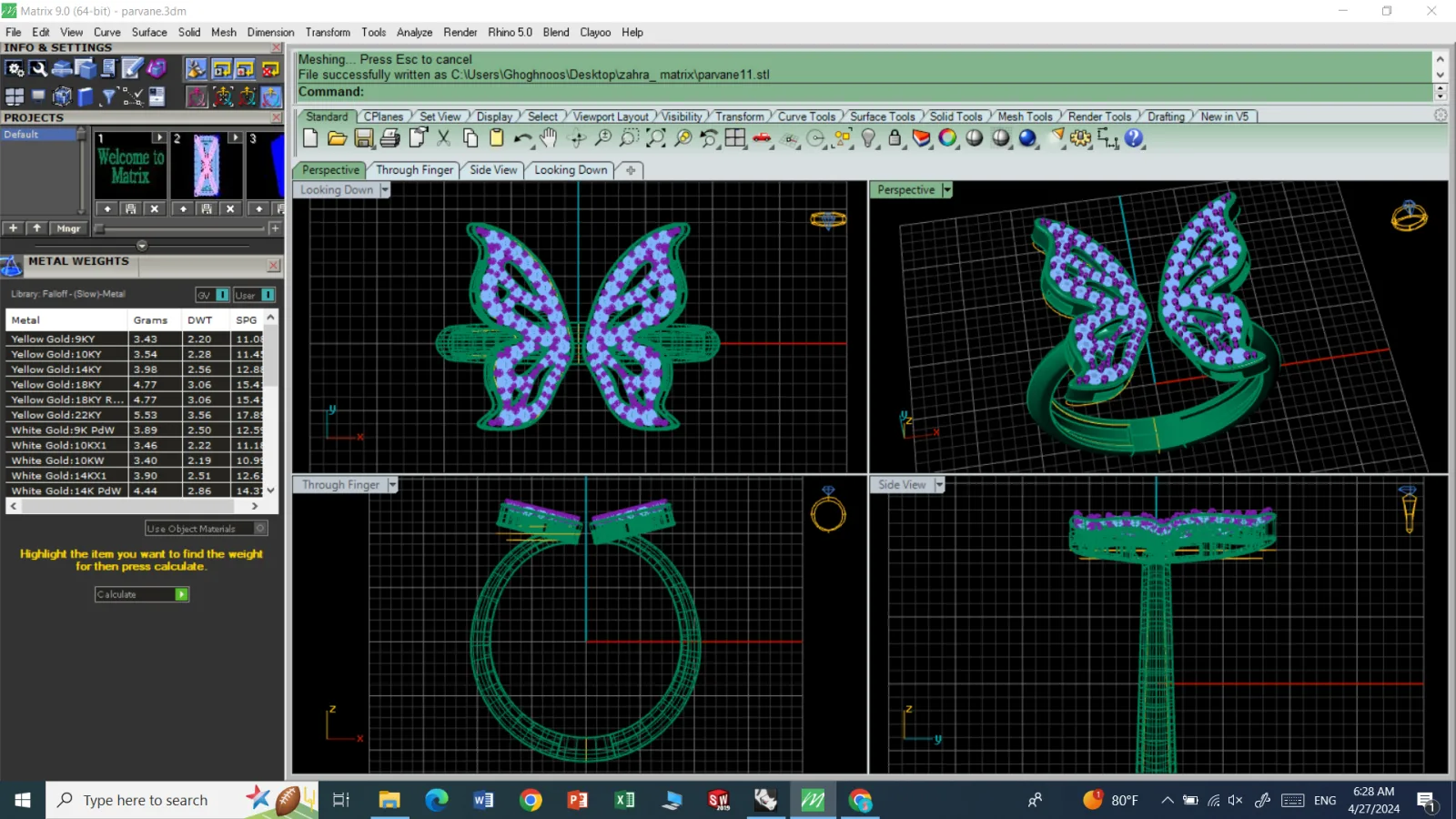Screen dimensions: 1456x819
Task: Click the New file icon in Standard toolbar
Action: click(310, 138)
